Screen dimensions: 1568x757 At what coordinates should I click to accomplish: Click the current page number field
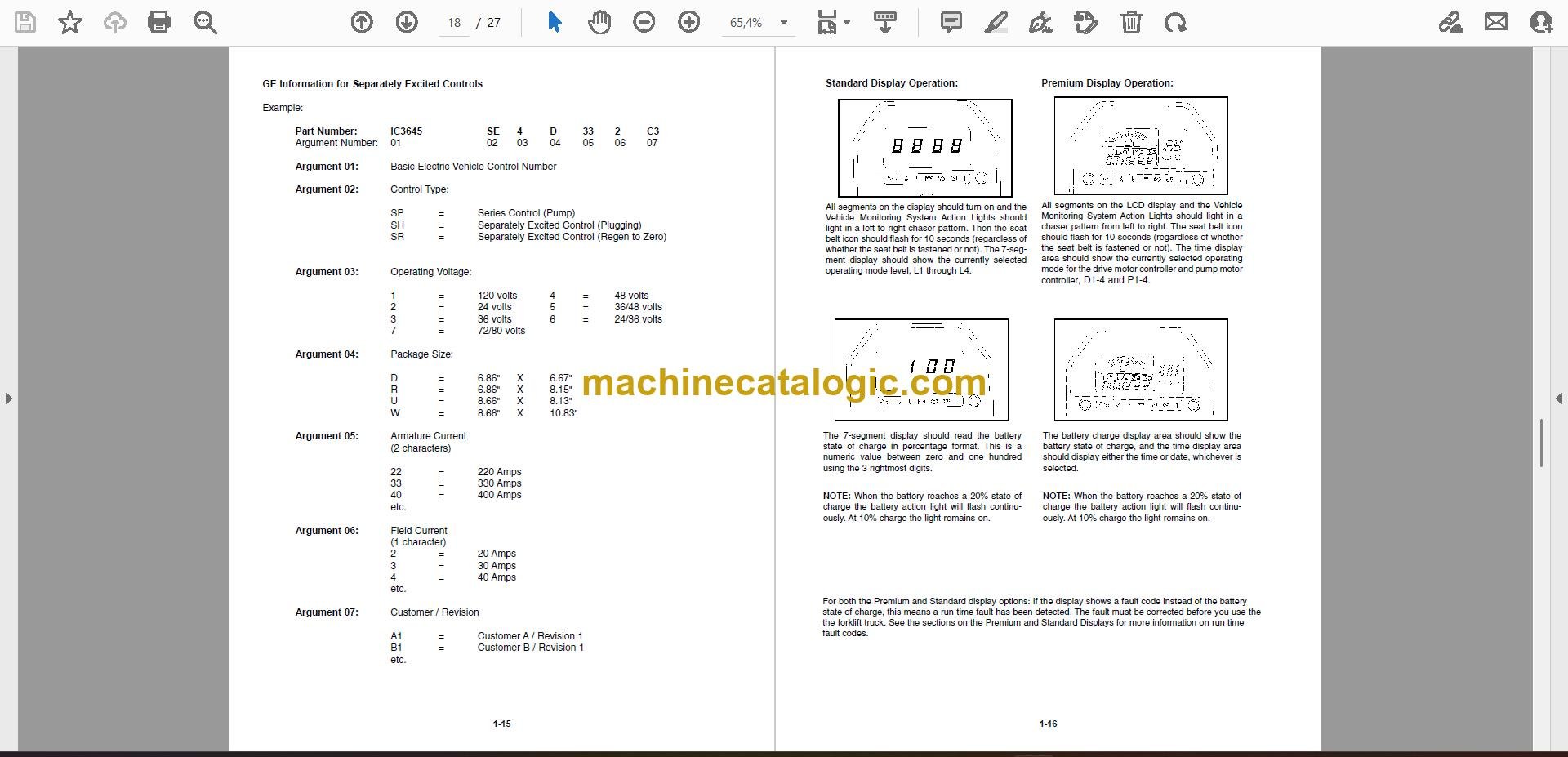tap(455, 23)
